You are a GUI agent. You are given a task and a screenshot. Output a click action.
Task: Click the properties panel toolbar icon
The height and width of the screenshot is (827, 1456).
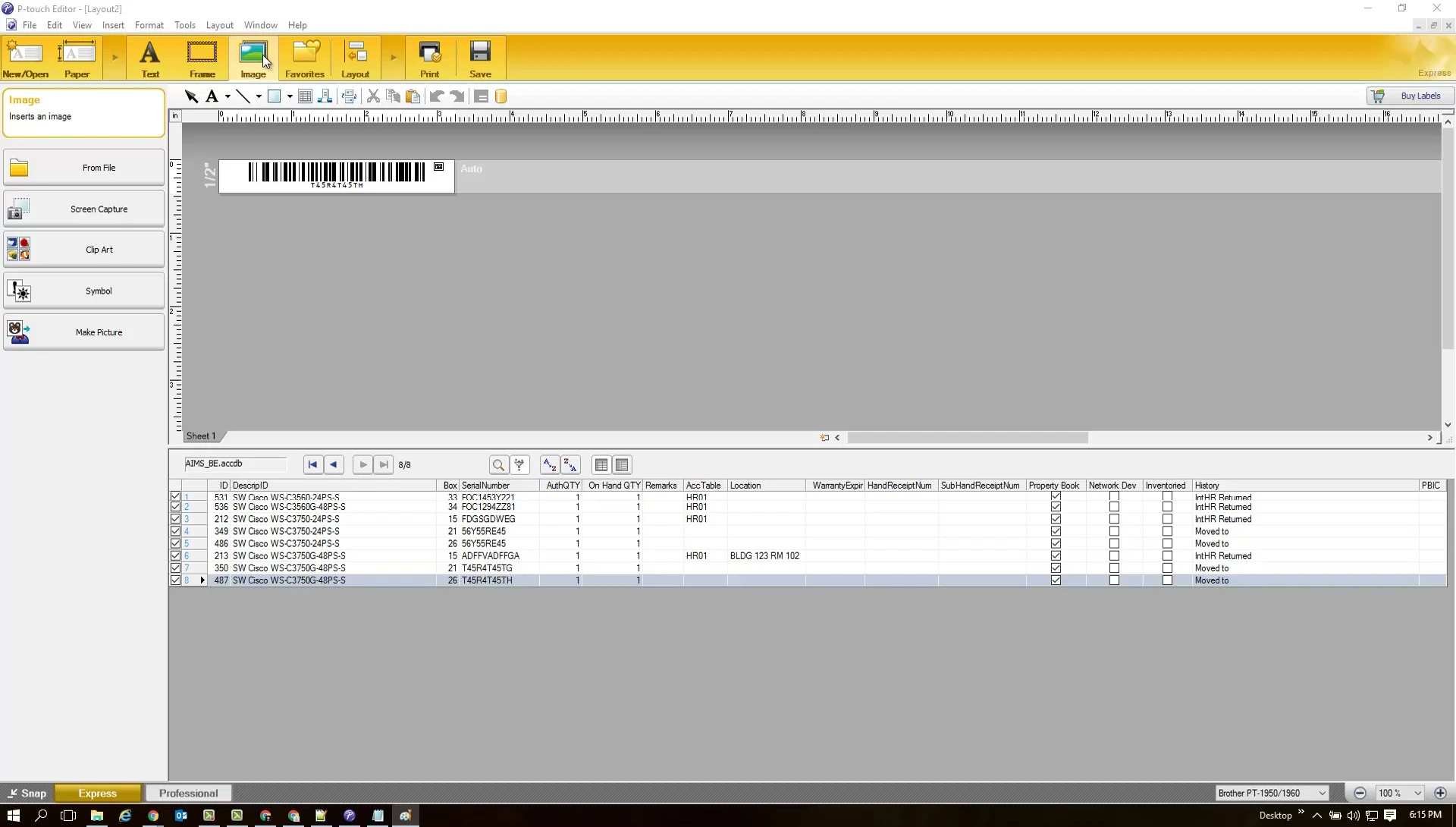(x=481, y=96)
